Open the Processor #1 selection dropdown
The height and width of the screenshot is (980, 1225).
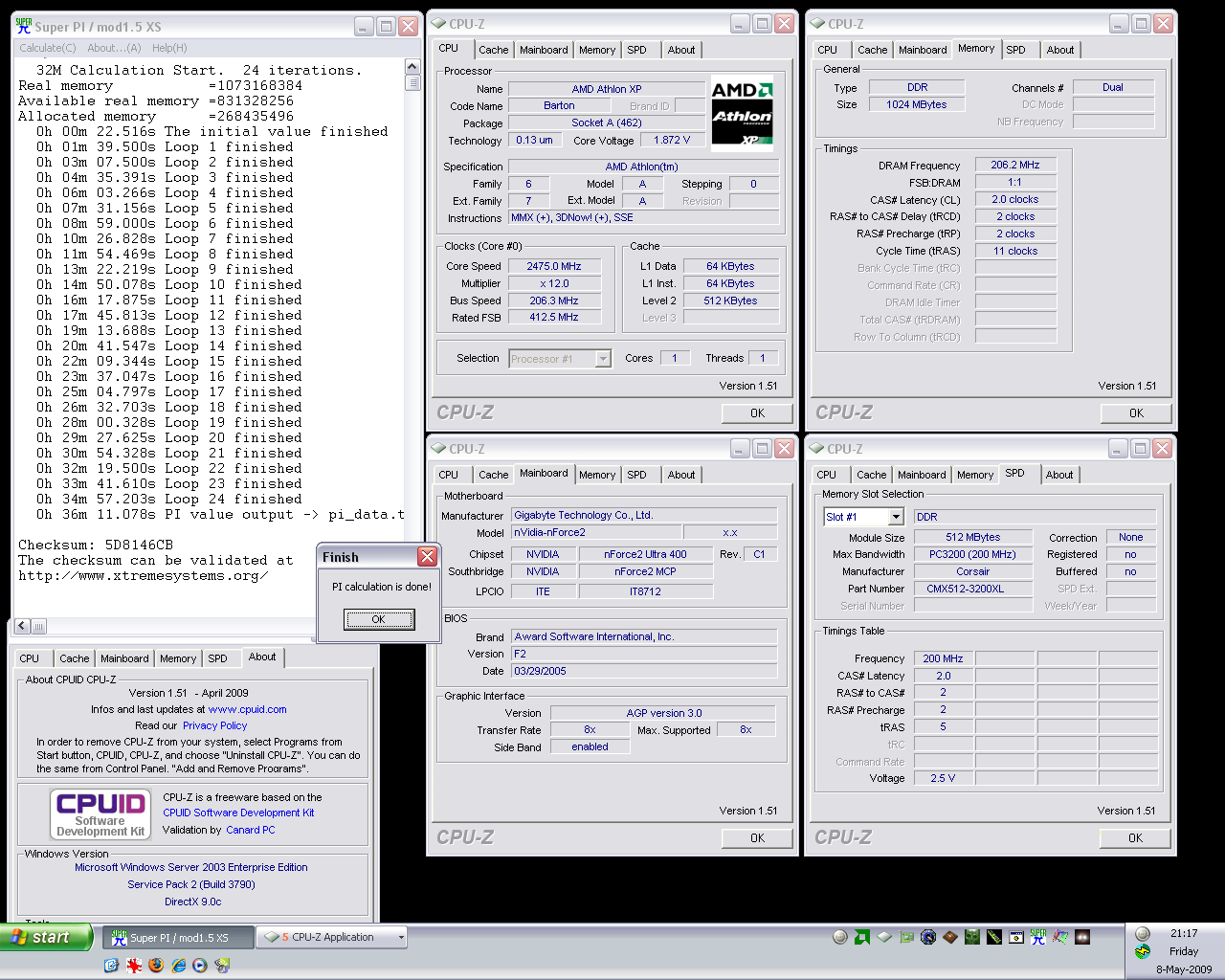point(603,359)
